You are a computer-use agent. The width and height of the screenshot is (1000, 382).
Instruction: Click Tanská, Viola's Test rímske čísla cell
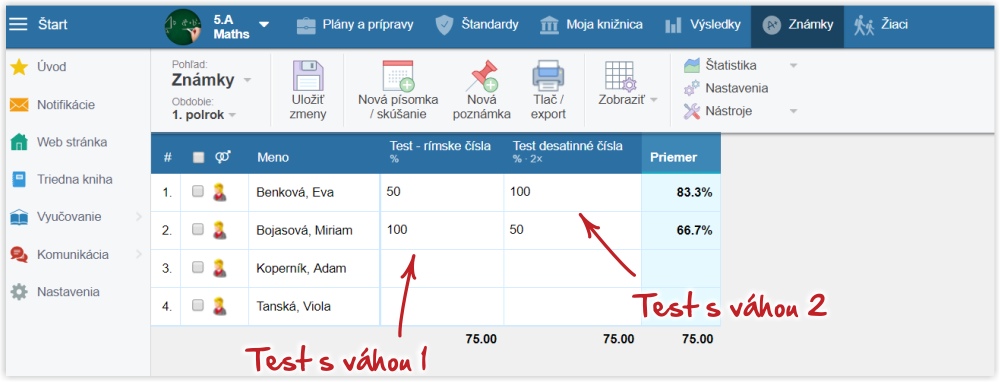442,306
